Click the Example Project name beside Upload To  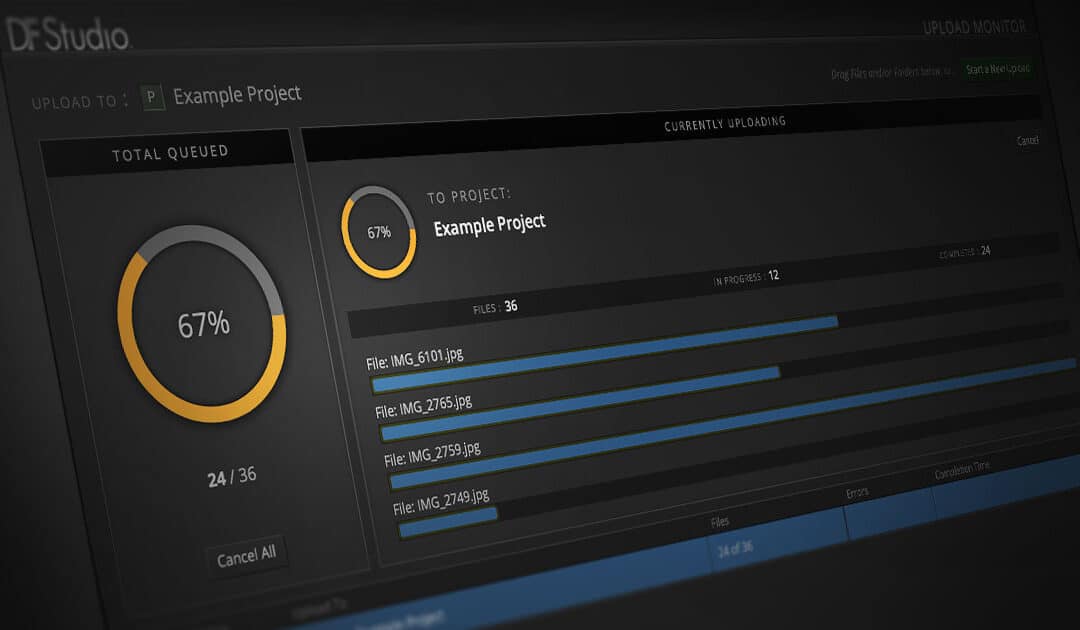(x=237, y=95)
